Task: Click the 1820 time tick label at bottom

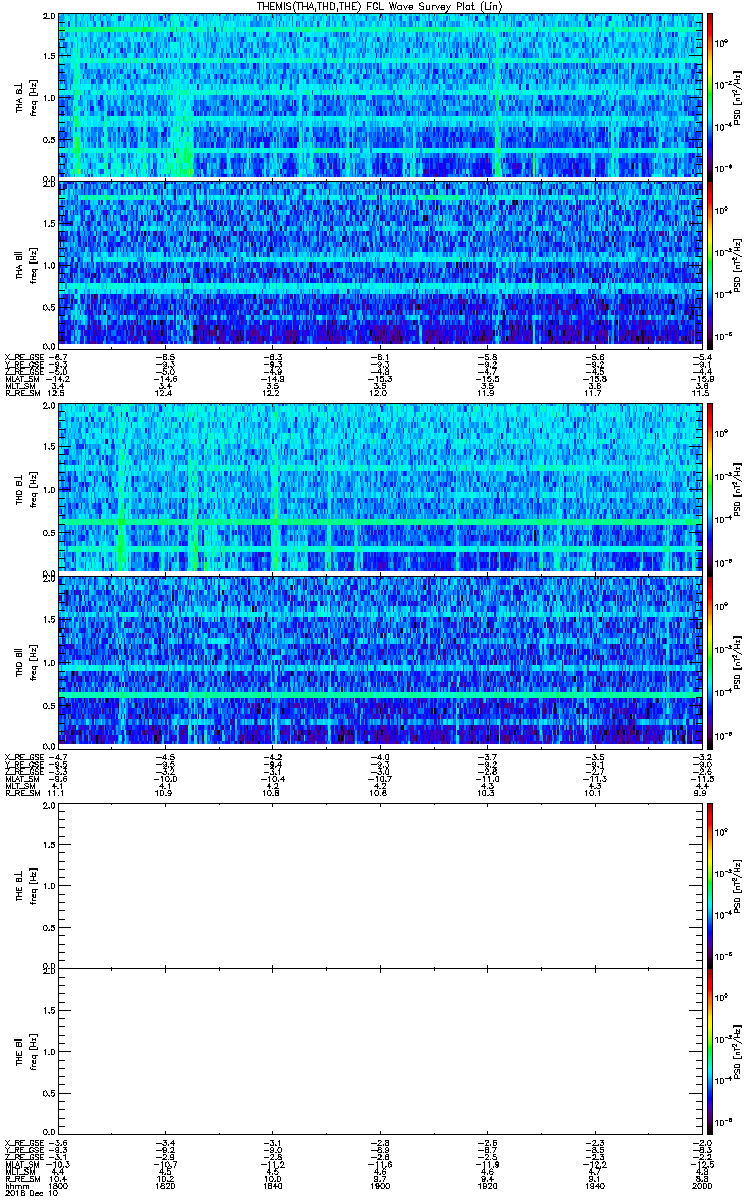Action: click(x=165, y=1185)
